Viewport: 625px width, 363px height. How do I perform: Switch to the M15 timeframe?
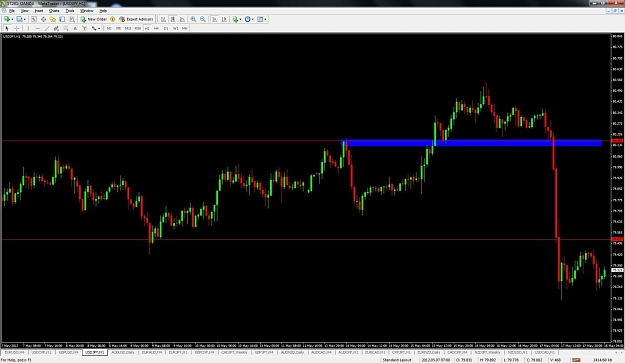click(128, 28)
